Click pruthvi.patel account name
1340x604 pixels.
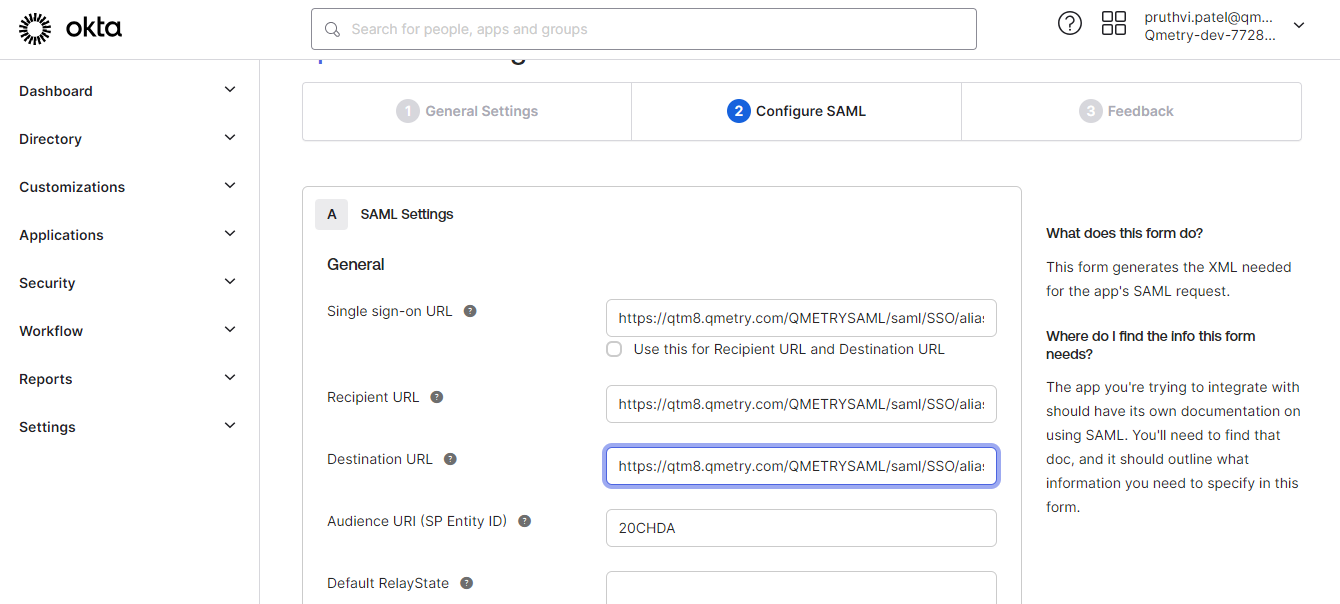pos(1210,17)
